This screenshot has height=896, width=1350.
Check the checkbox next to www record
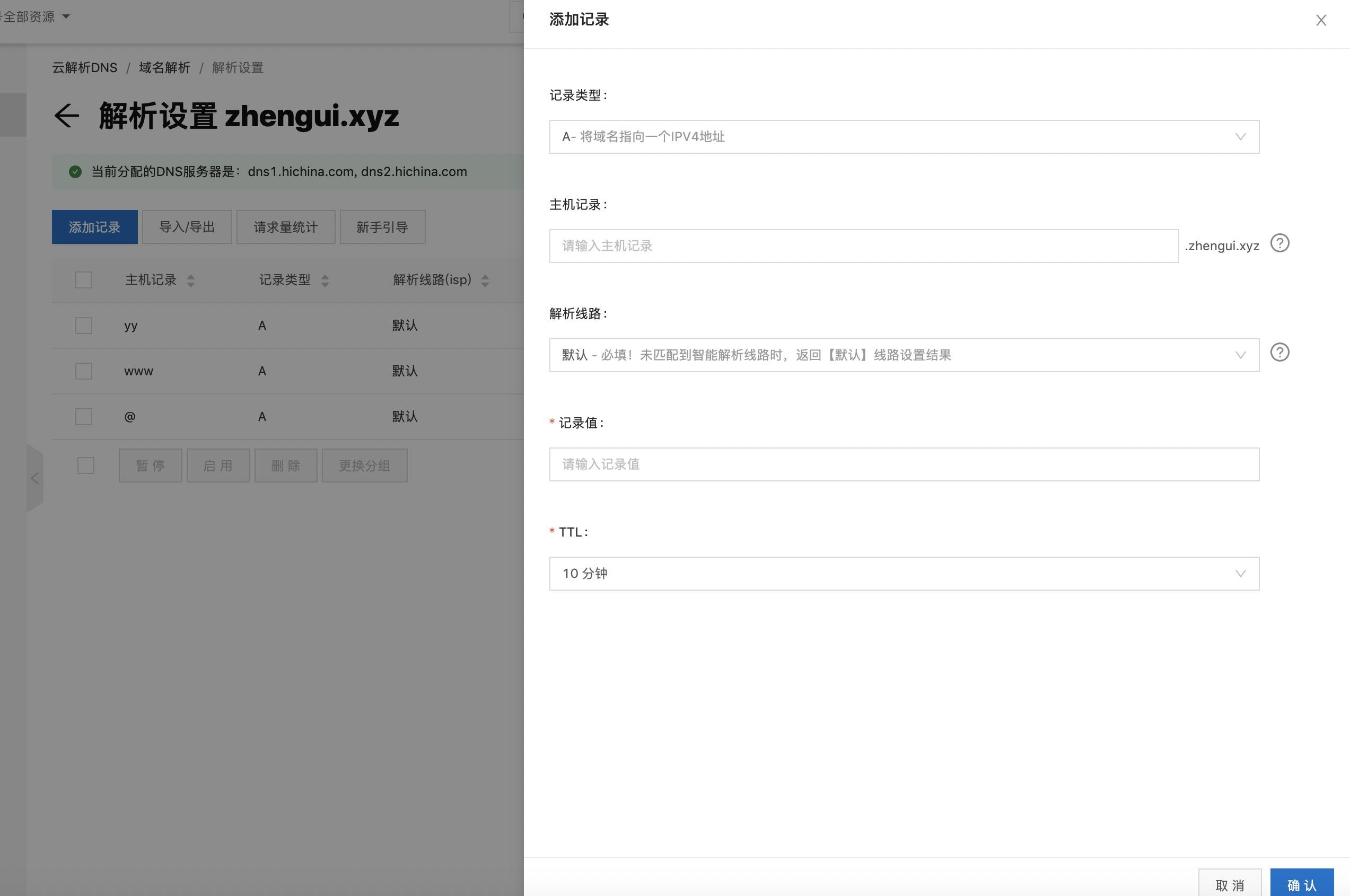[x=84, y=371]
